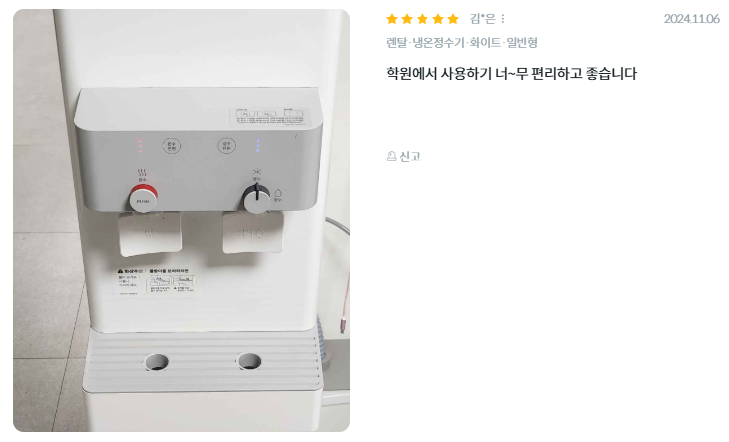The width and height of the screenshot is (729, 442).
Task: Click the review date 2024.11.06
Action: point(691,19)
